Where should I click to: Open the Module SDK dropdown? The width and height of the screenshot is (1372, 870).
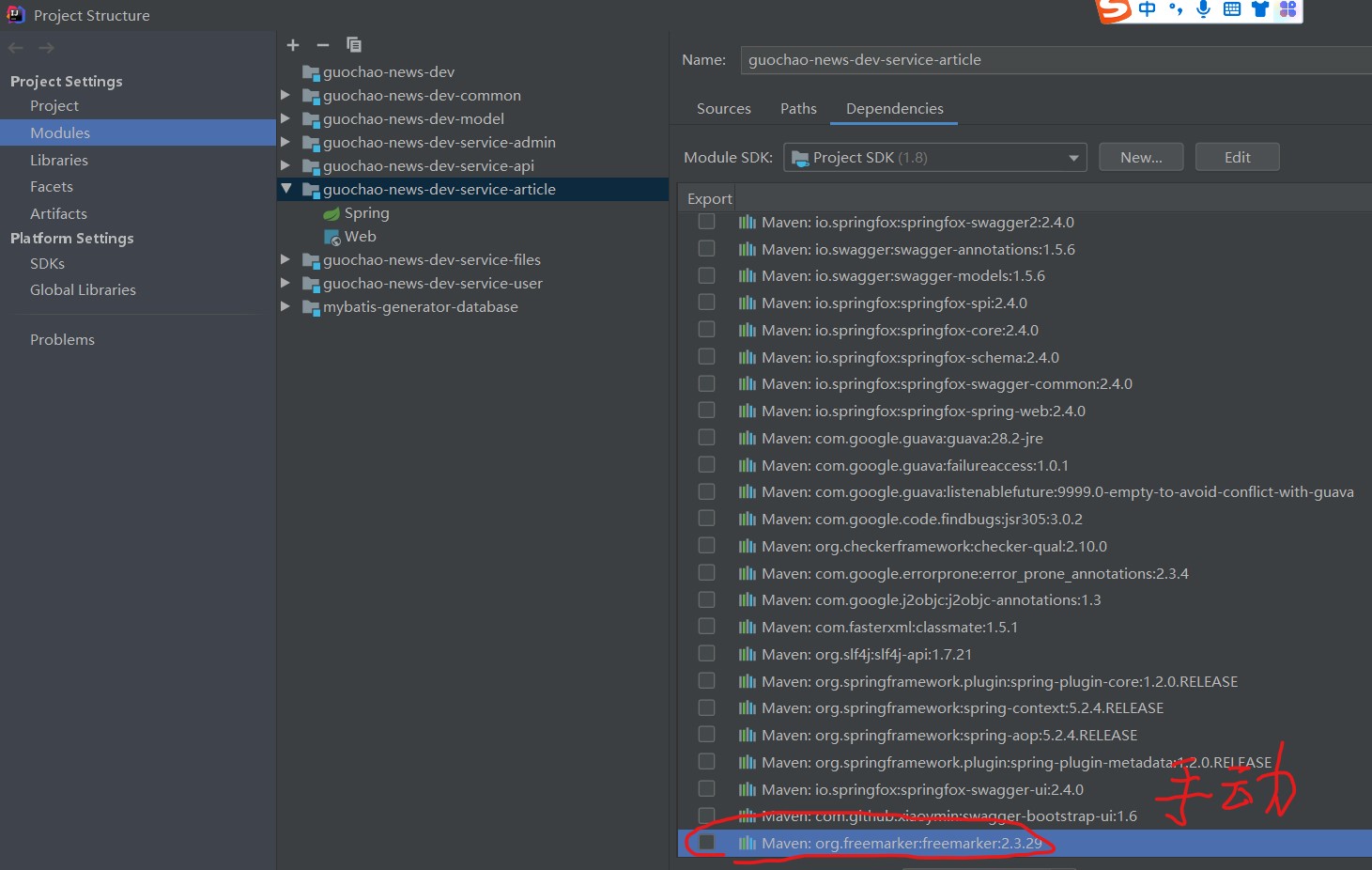(934, 158)
